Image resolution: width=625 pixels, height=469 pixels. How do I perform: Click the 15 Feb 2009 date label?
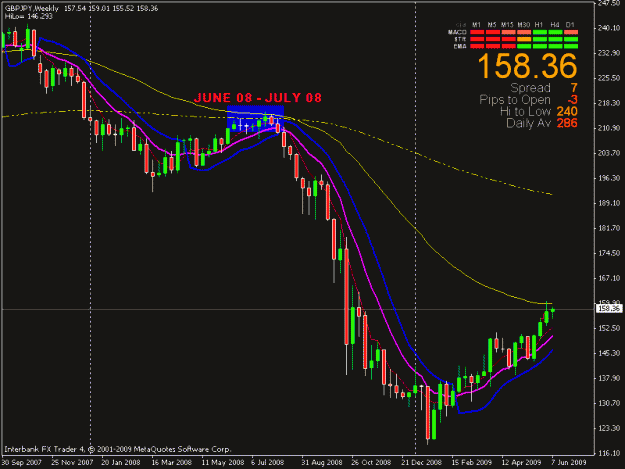tap(472, 463)
